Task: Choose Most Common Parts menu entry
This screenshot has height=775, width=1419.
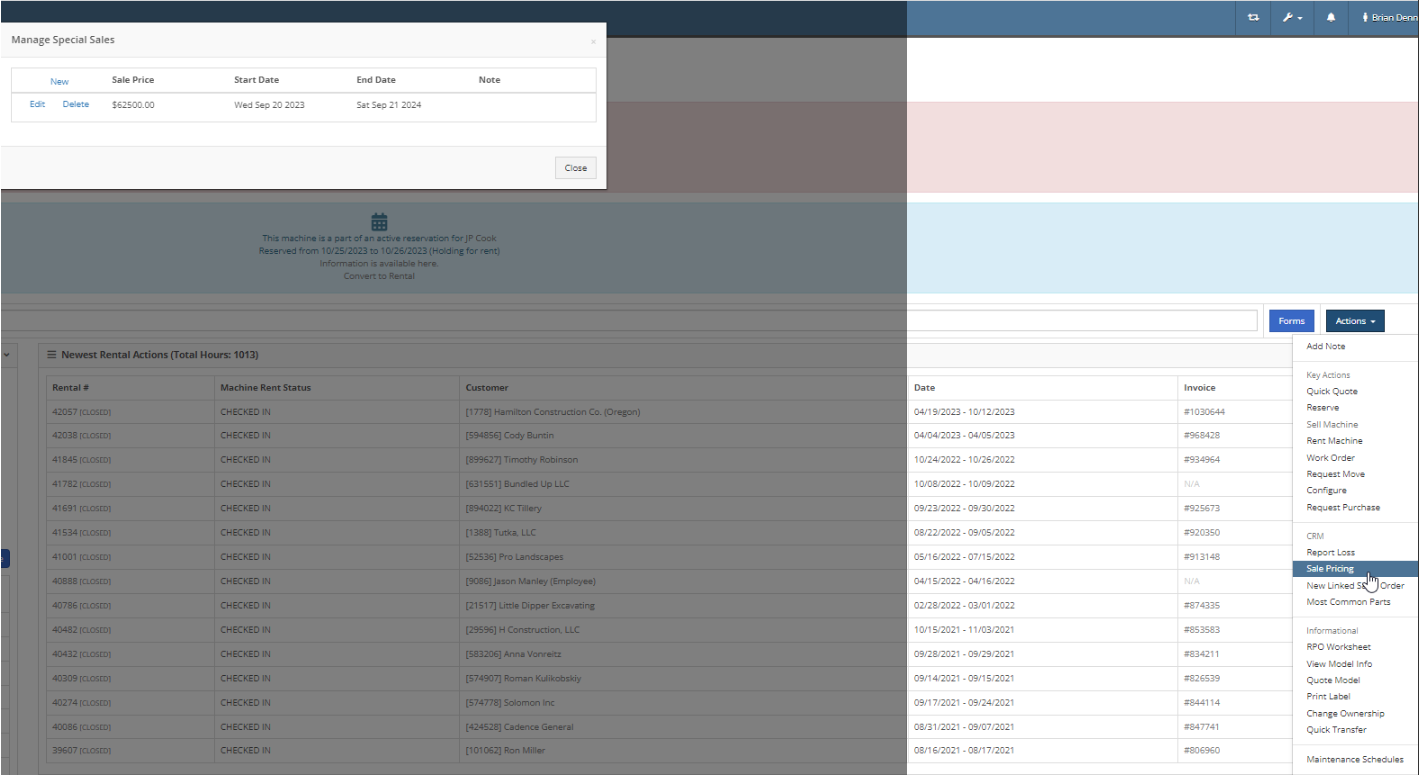Action: pyautogui.click(x=1348, y=602)
